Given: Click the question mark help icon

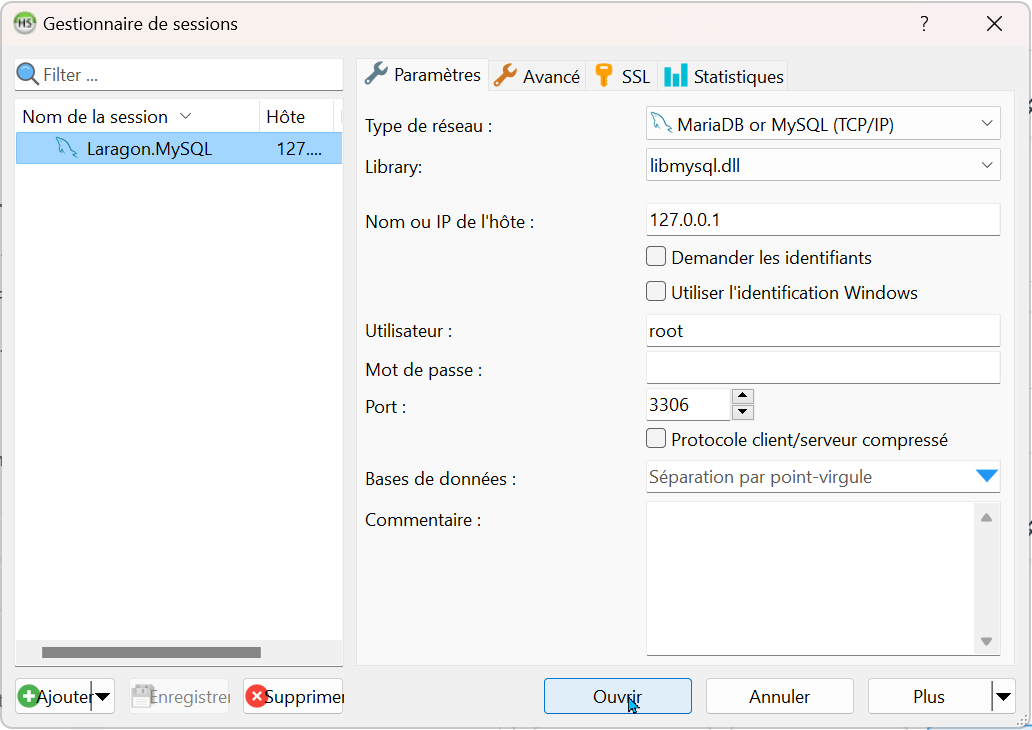Looking at the screenshot, I should click(x=924, y=24).
